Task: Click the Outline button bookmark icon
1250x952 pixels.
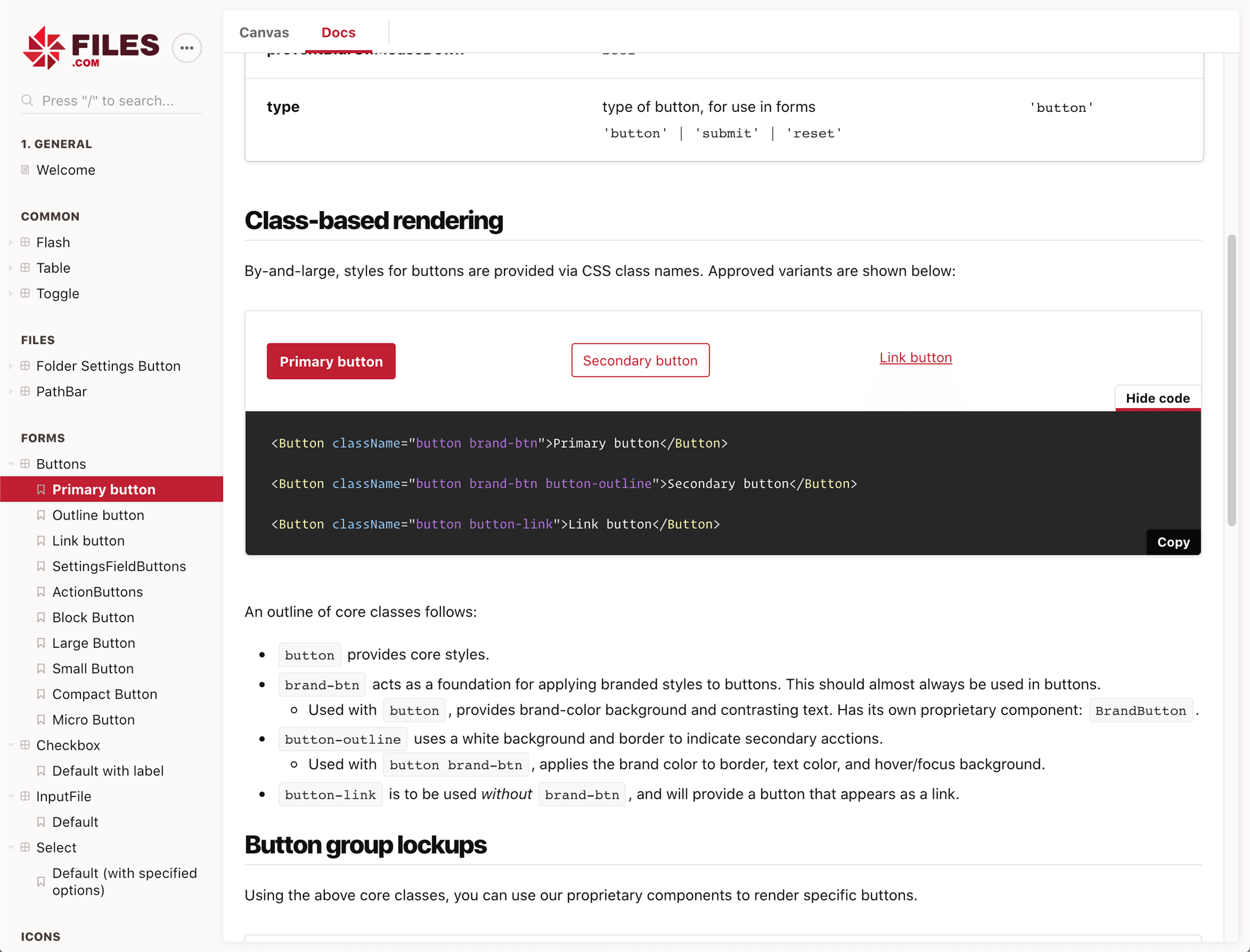Action: coord(41,514)
